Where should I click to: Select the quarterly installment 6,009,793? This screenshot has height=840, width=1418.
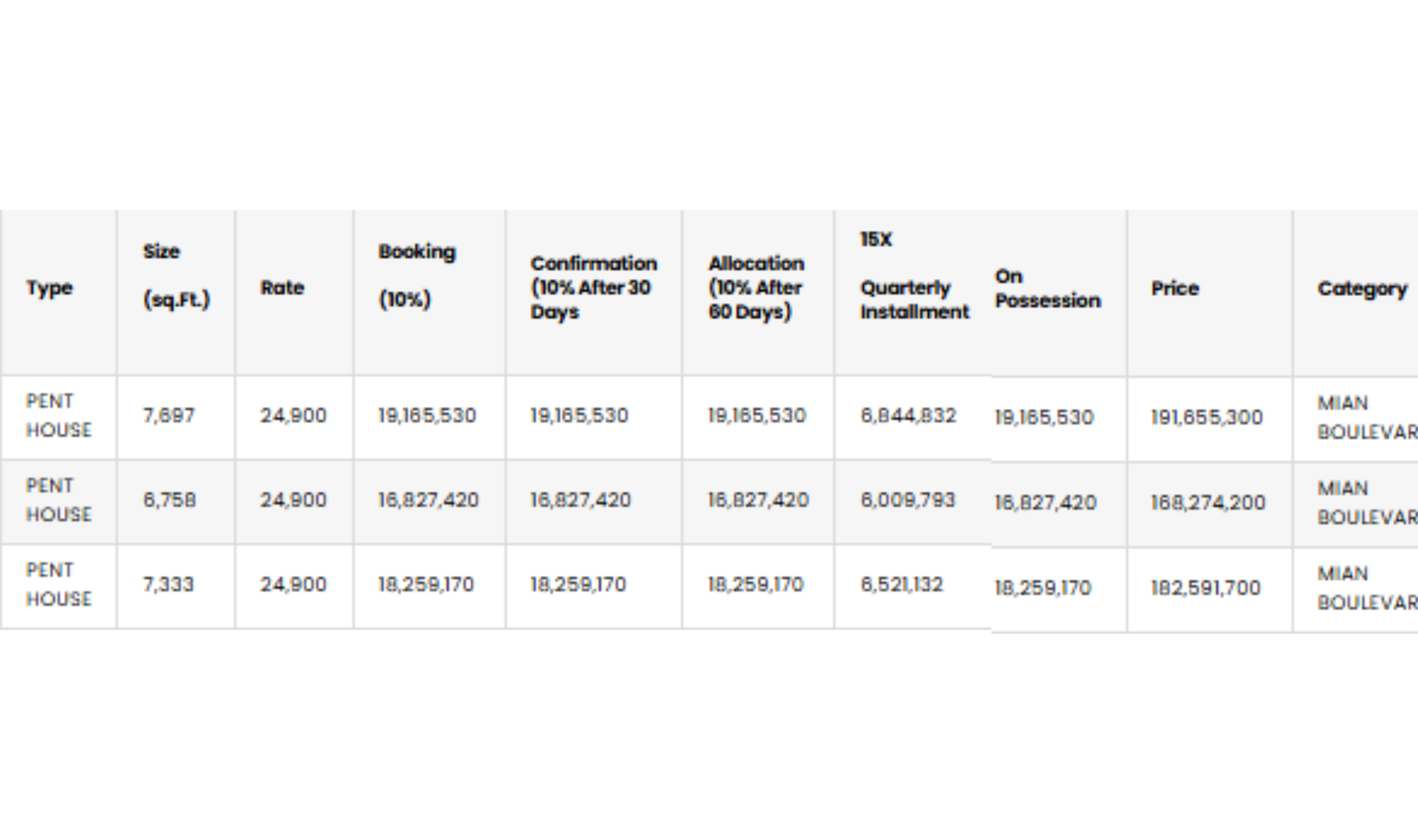point(907,500)
